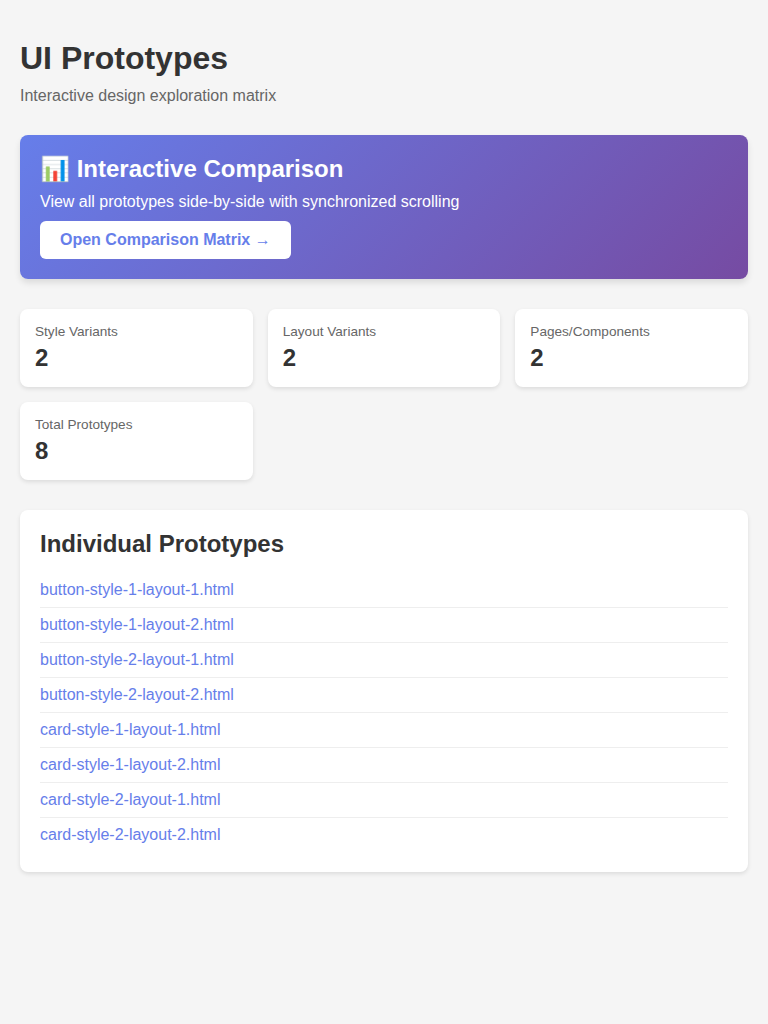Viewport: 768px width, 1024px height.
Task: Visit button-style-2-layout-2.html prototype
Action: (137, 695)
